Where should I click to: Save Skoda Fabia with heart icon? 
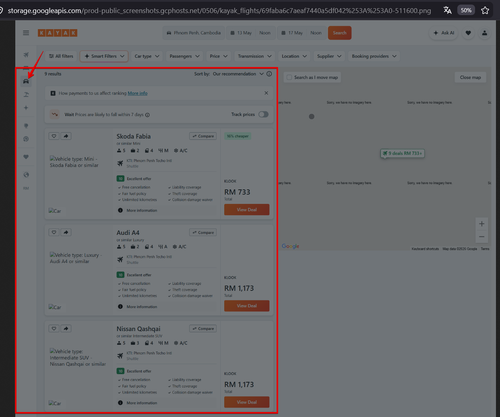point(54,136)
